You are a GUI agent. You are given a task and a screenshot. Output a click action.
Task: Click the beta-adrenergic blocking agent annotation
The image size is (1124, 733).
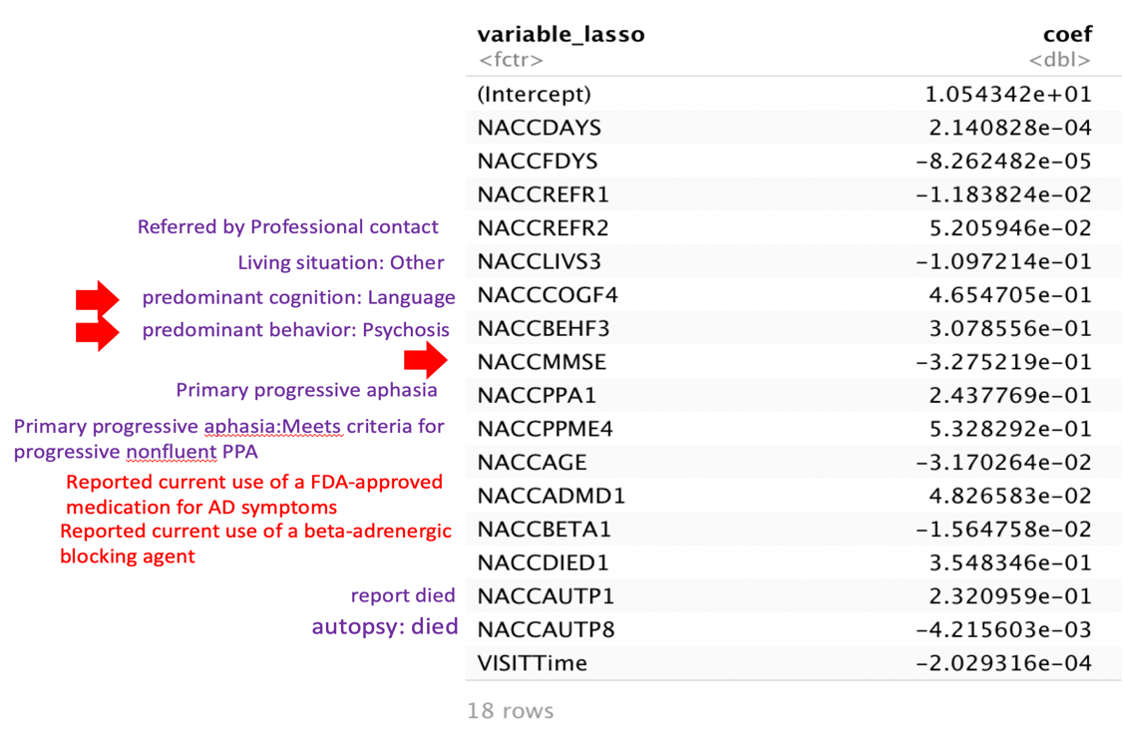[256, 543]
